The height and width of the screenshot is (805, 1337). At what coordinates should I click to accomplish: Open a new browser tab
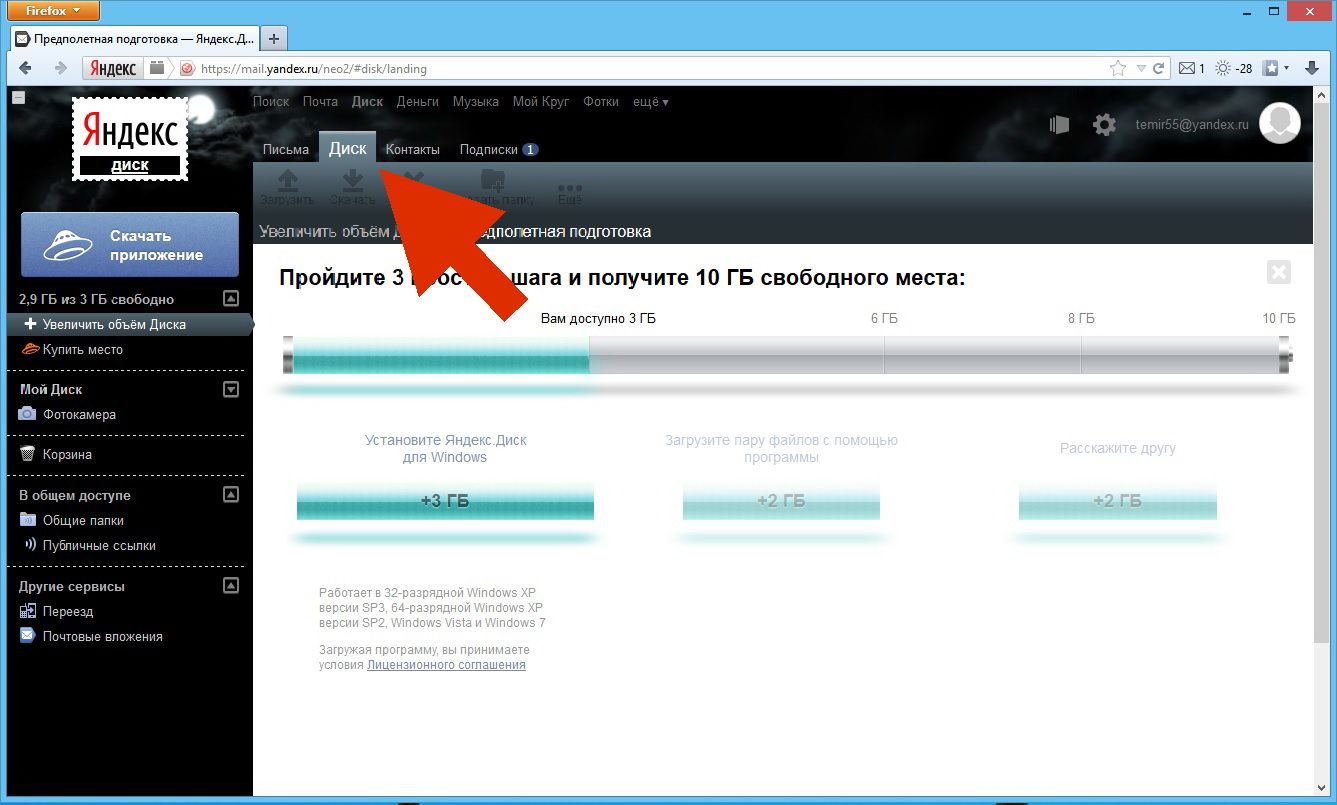[x=272, y=39]
